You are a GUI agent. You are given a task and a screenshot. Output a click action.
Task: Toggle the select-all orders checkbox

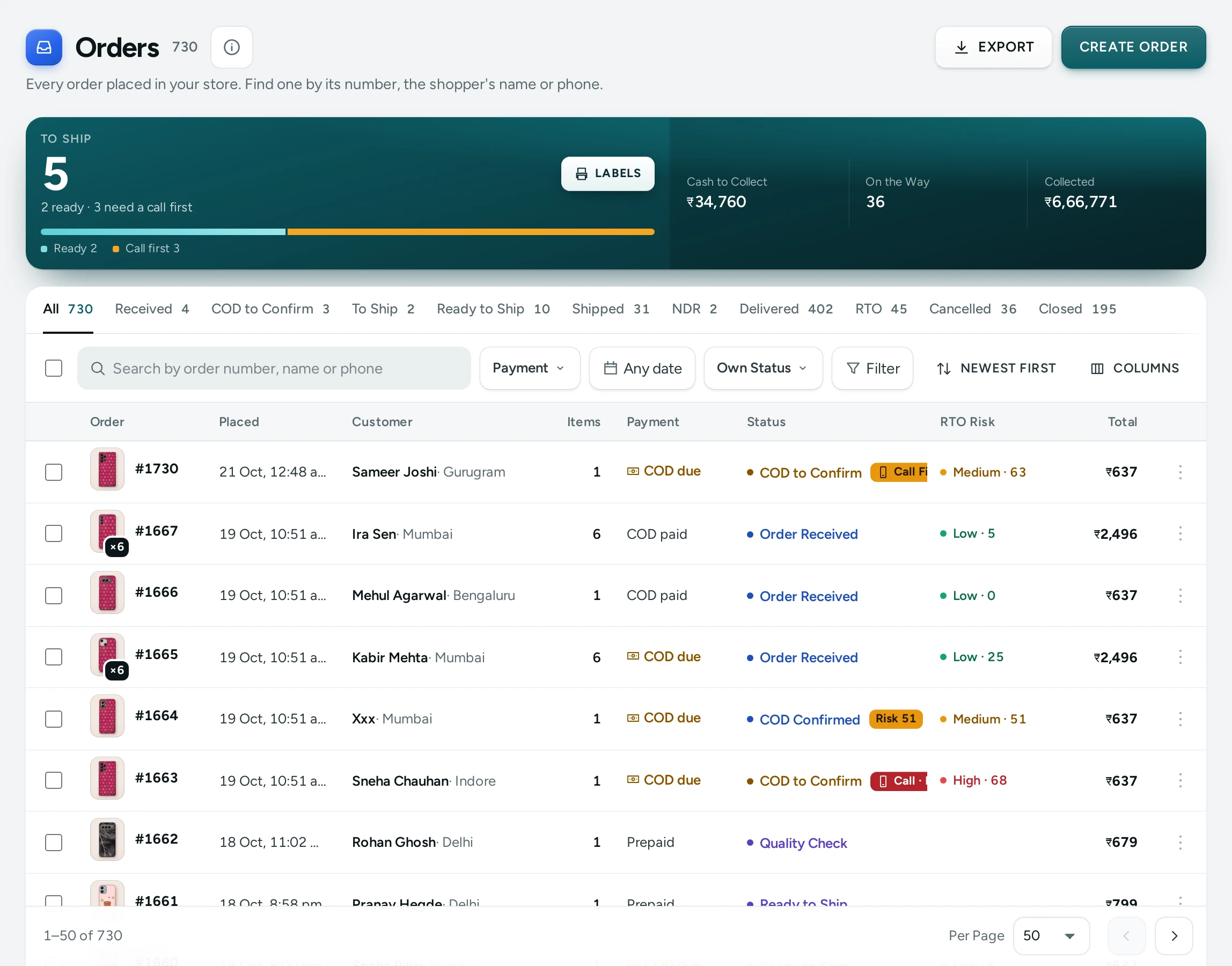click(x=54, y=368)
